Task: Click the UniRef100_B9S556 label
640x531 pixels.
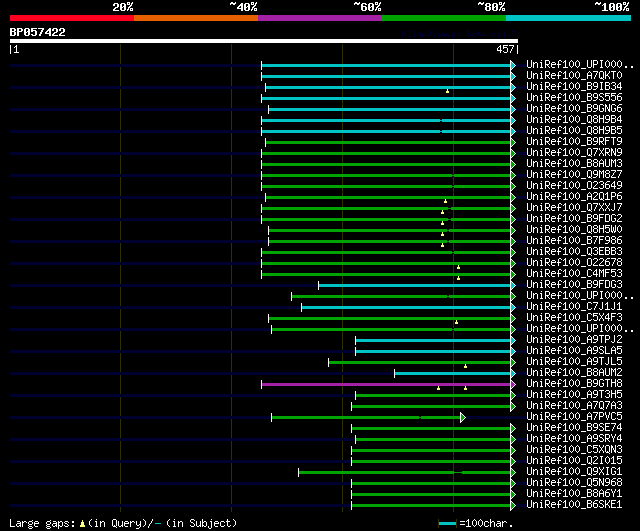Action: 574,98
